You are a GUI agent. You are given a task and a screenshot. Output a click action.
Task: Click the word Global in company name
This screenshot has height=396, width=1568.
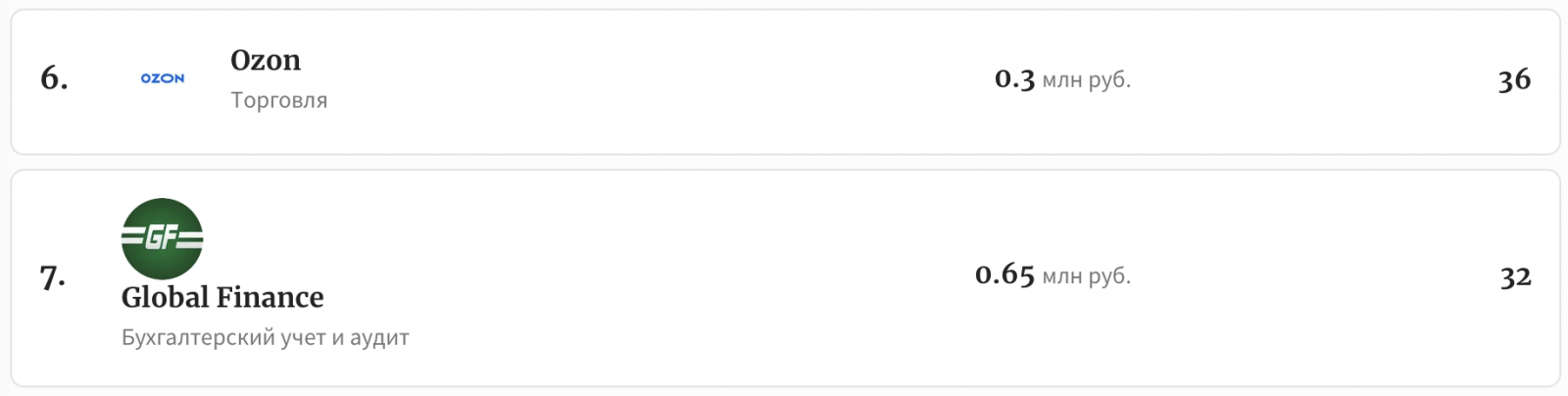pos(166,297)
